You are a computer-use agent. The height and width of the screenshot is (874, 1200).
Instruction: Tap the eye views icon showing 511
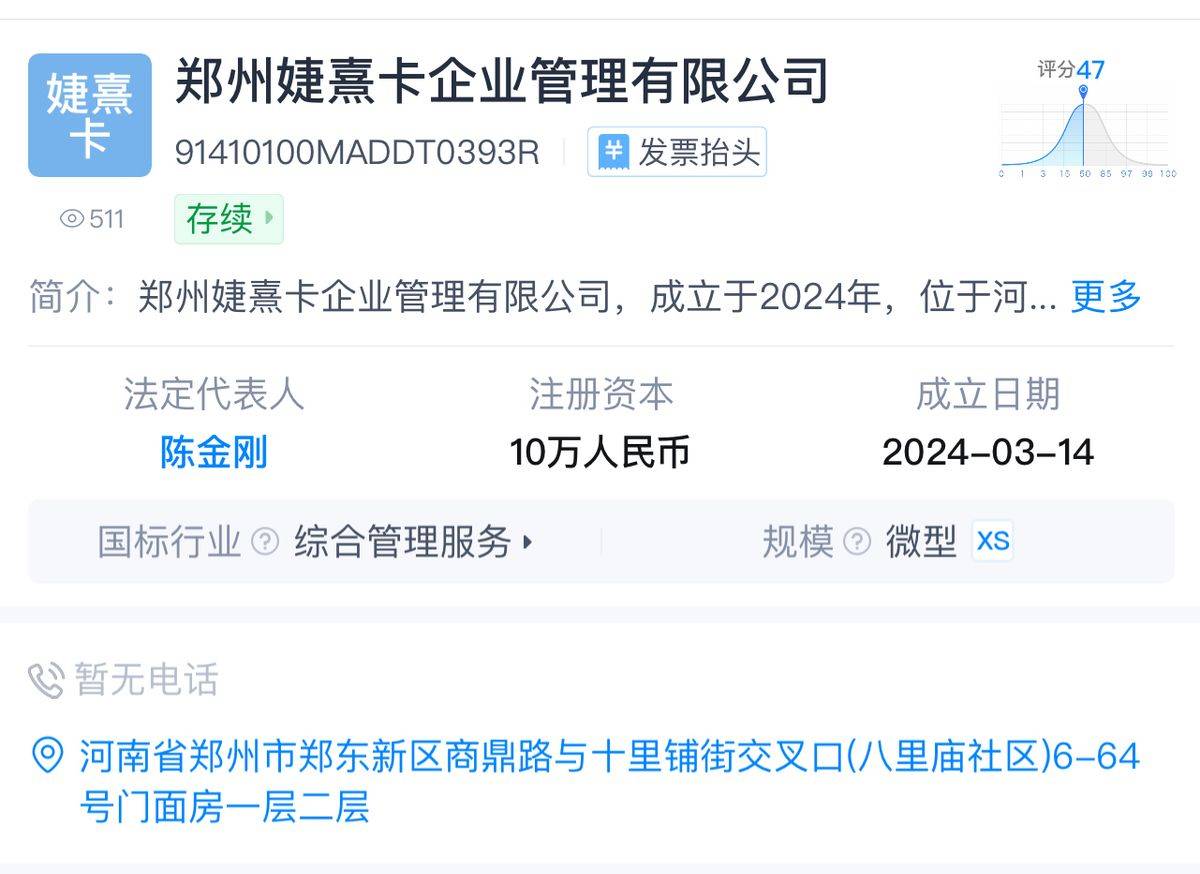(x=72, y=219)
